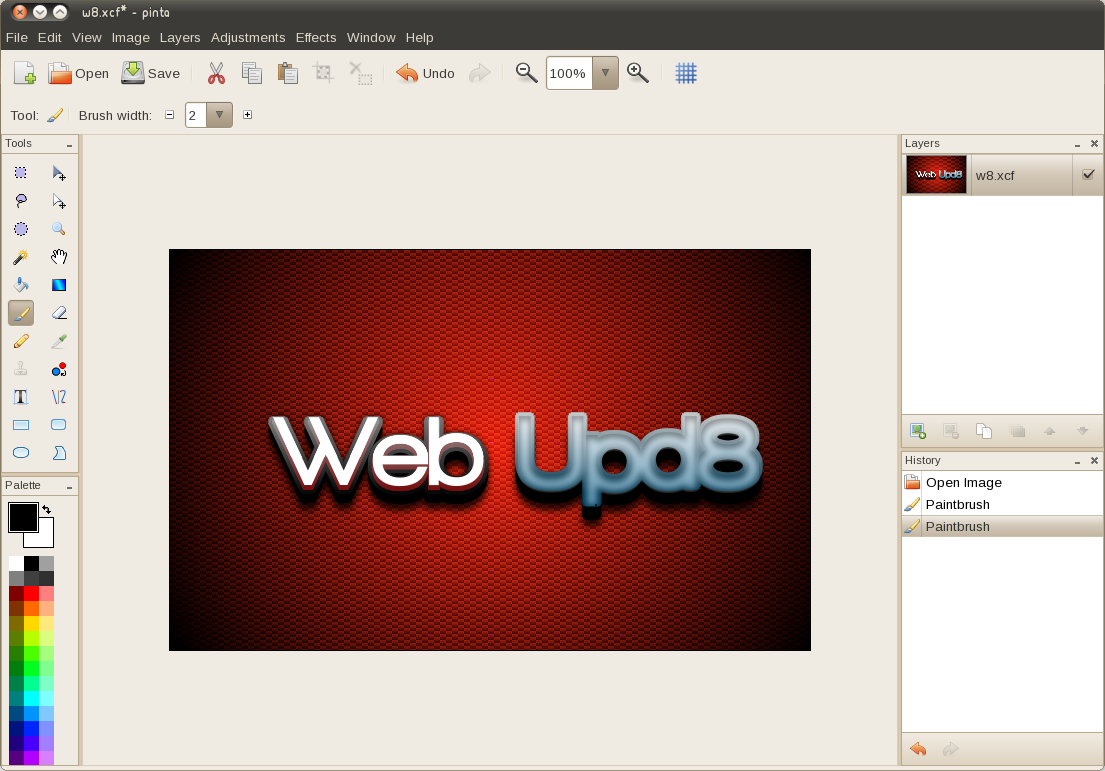Click the Open button
Screen dimensions: 1105x771
coord(78,73)
